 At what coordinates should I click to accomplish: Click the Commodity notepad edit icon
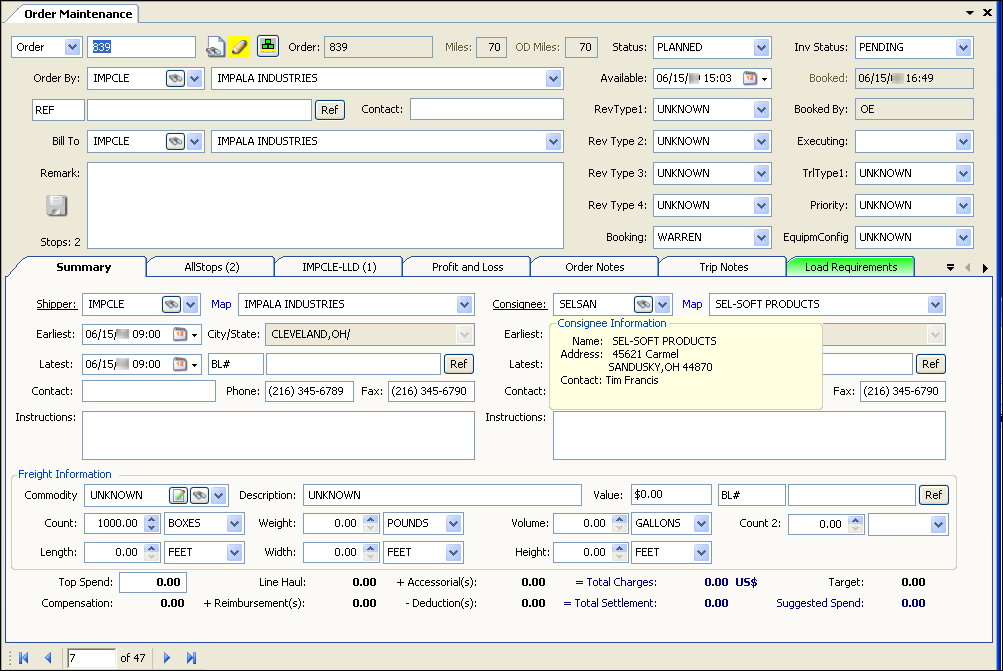[178, 495]
